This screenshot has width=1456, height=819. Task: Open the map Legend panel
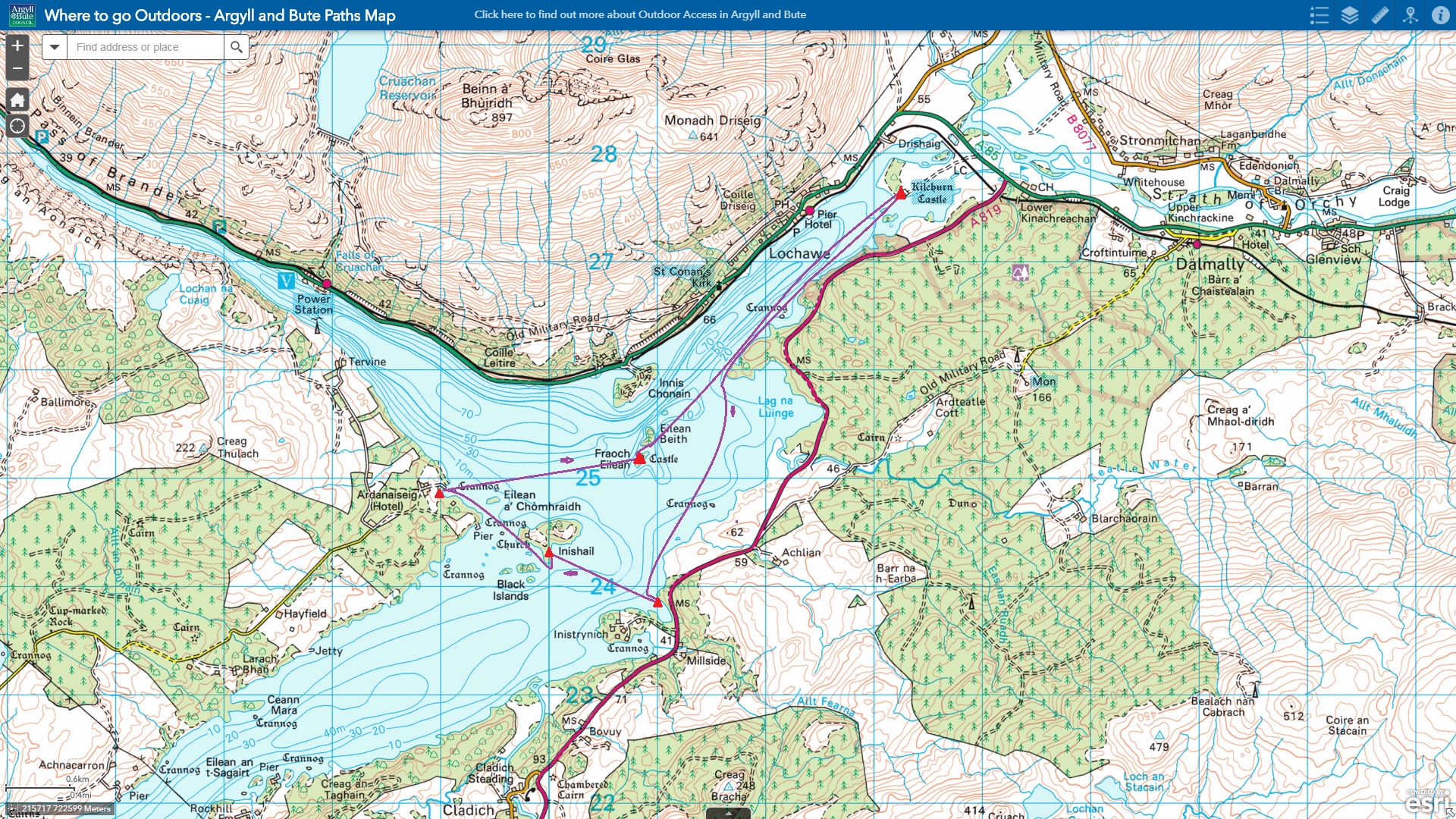click(x=1319, y=14)
